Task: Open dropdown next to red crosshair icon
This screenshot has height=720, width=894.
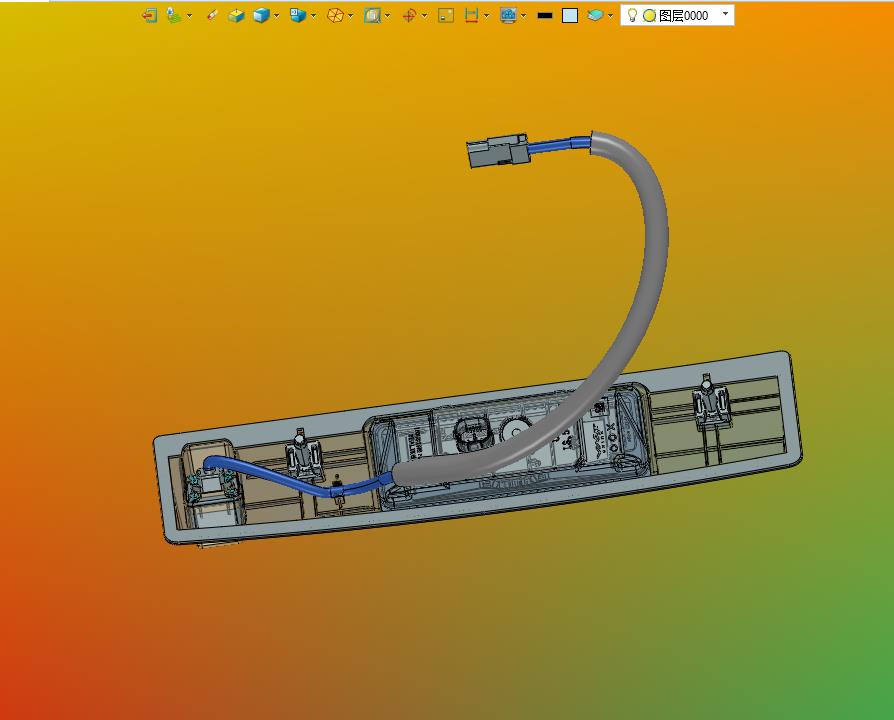Action: (424, 16)
